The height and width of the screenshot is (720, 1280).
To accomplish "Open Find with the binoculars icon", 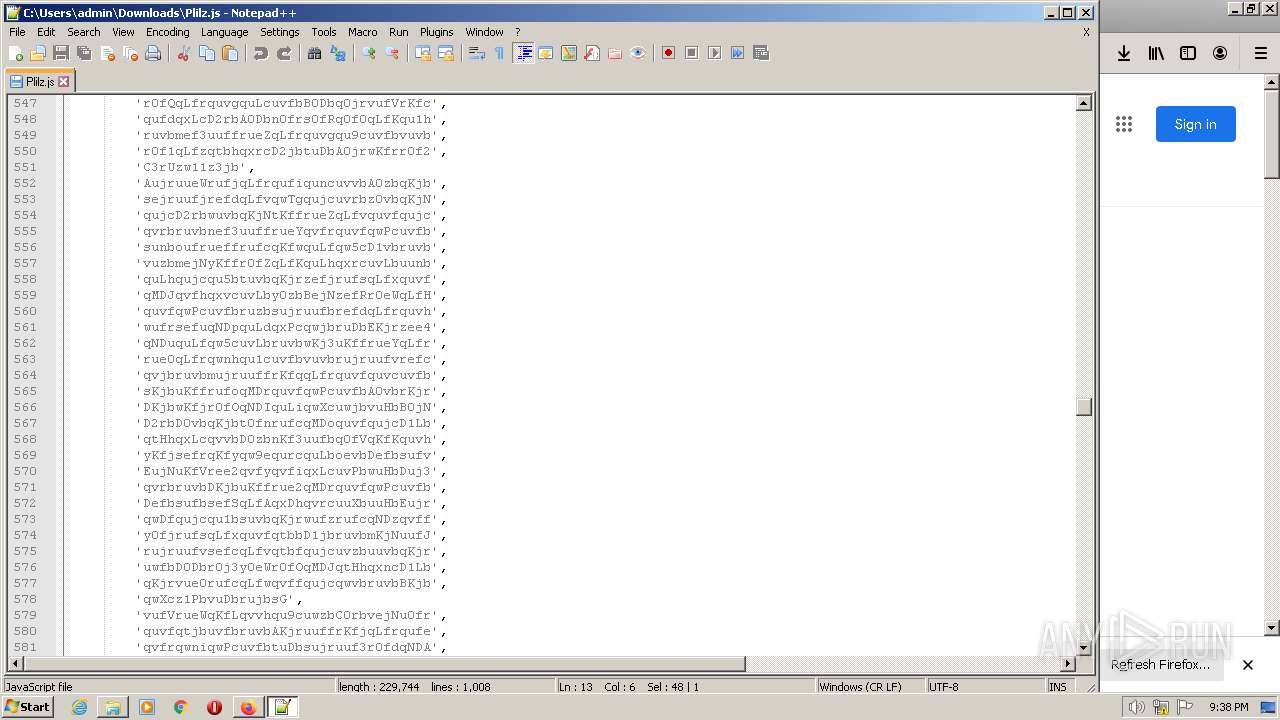I will [315, 53].
